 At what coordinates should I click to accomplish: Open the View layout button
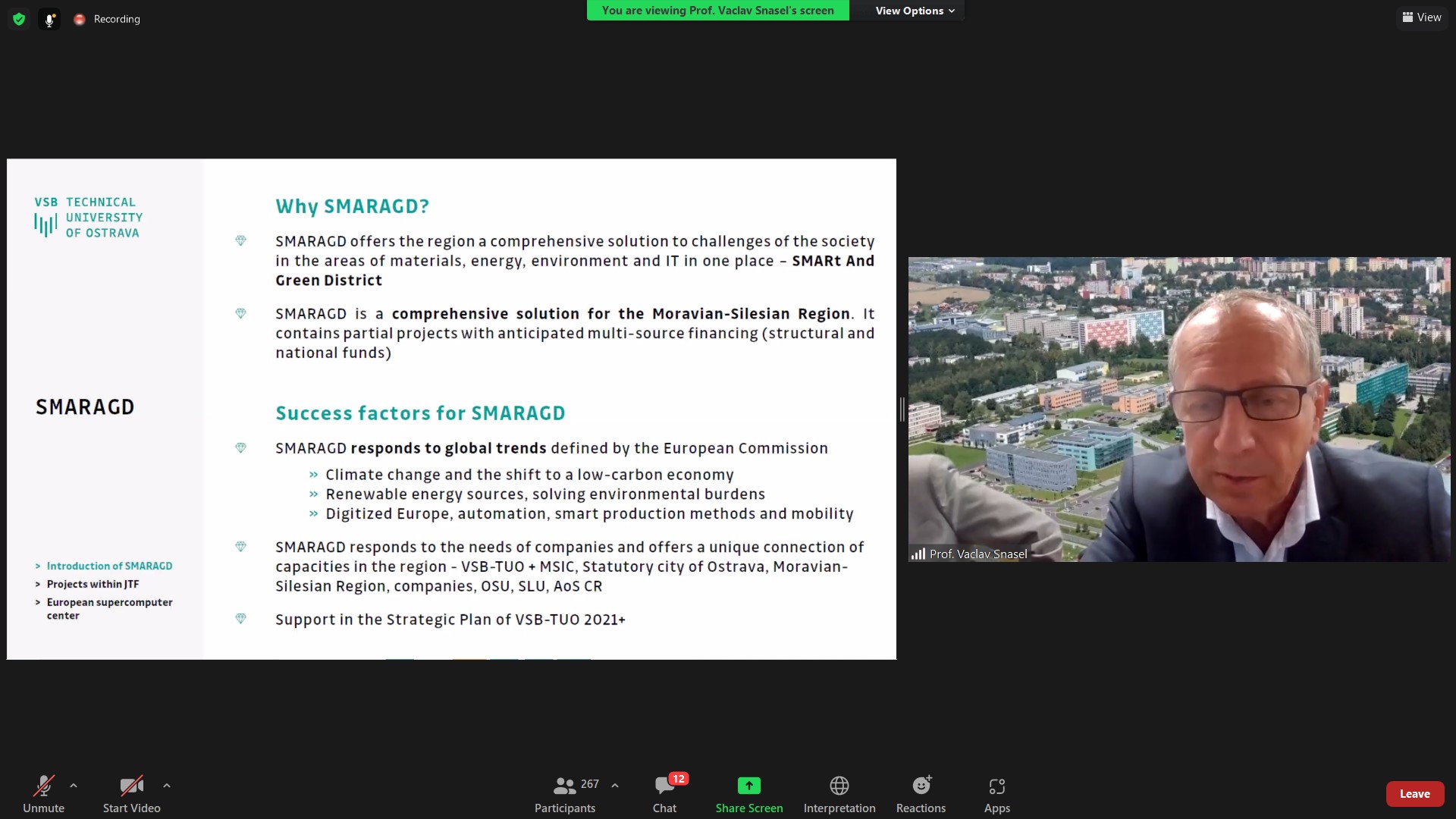click(1422, 17)
